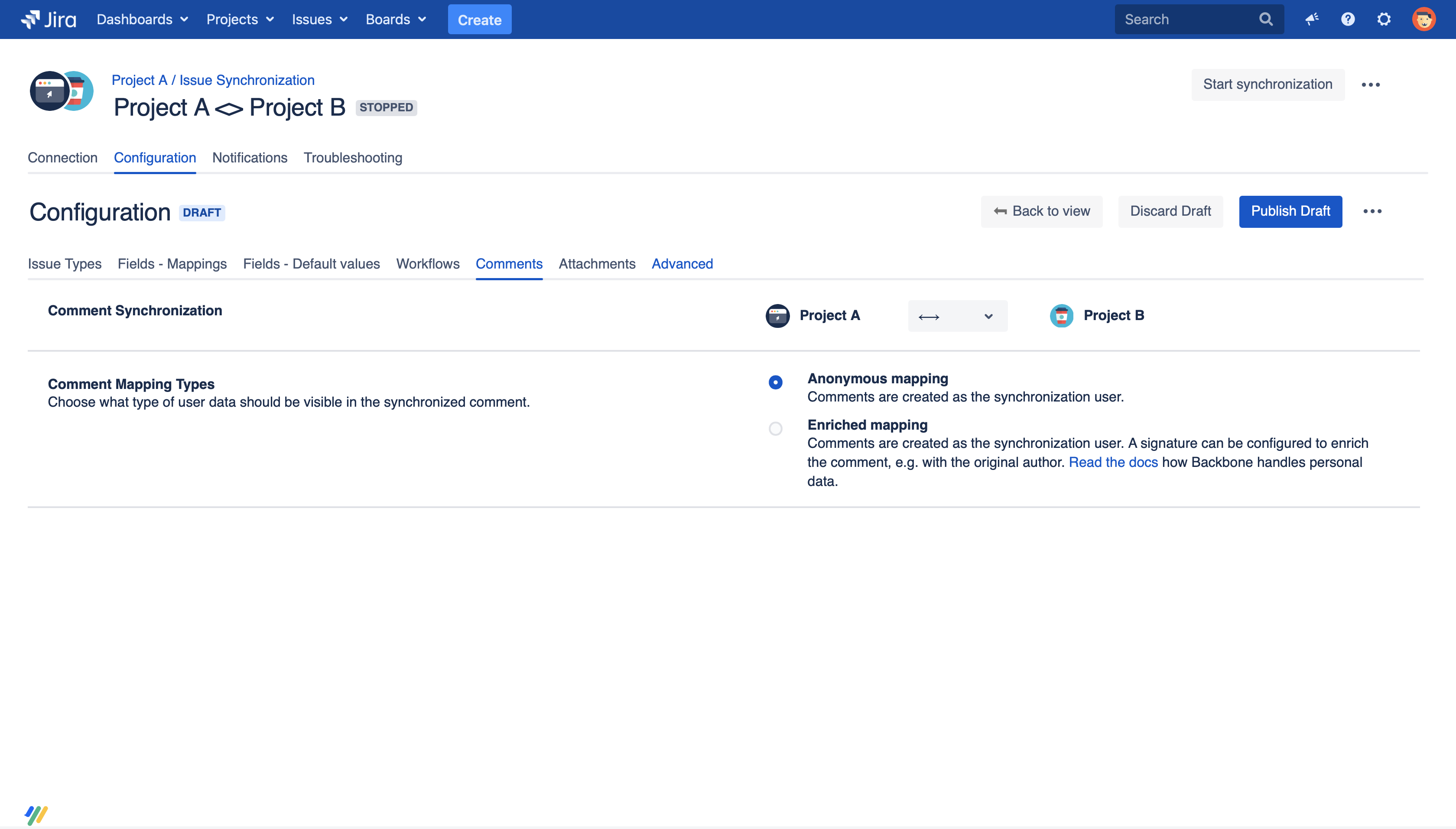The image size is (1456, 829).
Task: Expand the Dashboards menu
Action: click(x=142, y=19)
